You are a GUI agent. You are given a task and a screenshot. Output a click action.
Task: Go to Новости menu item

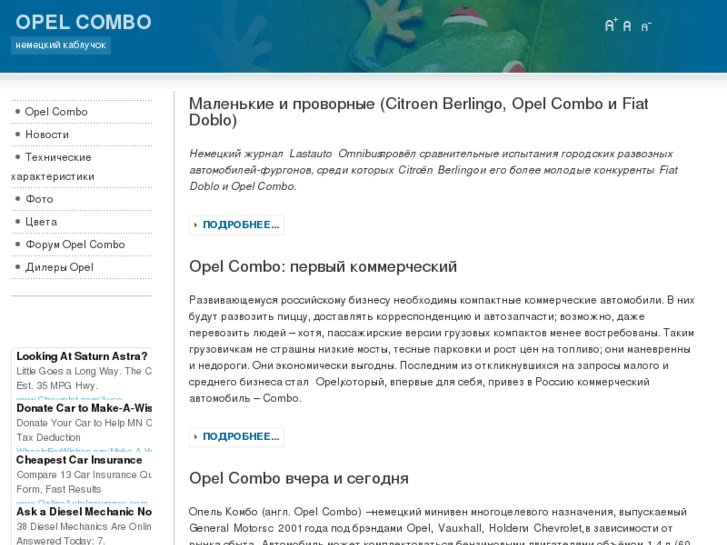(47, 135)
